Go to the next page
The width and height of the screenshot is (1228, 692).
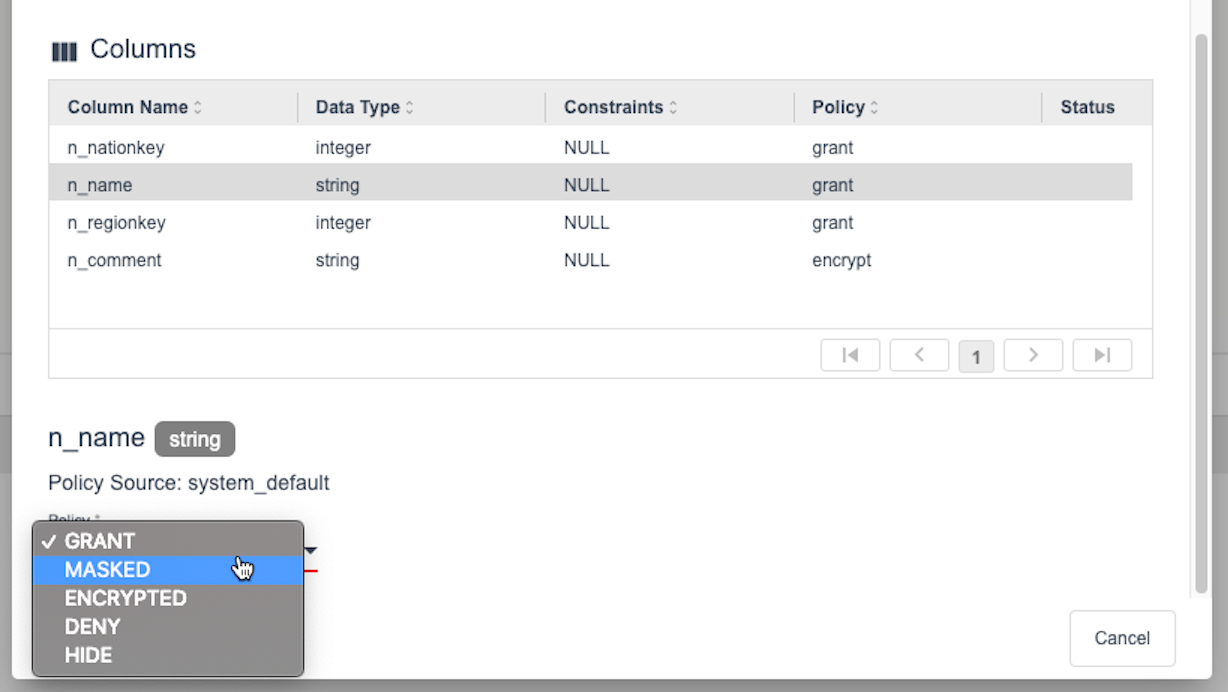click(x=1033, y=355)
